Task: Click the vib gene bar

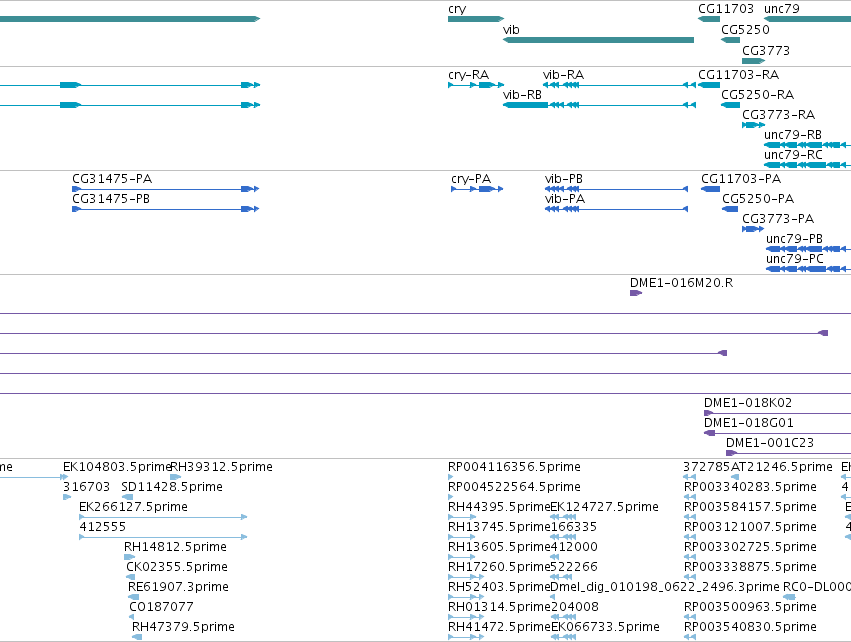Action: 598,40
